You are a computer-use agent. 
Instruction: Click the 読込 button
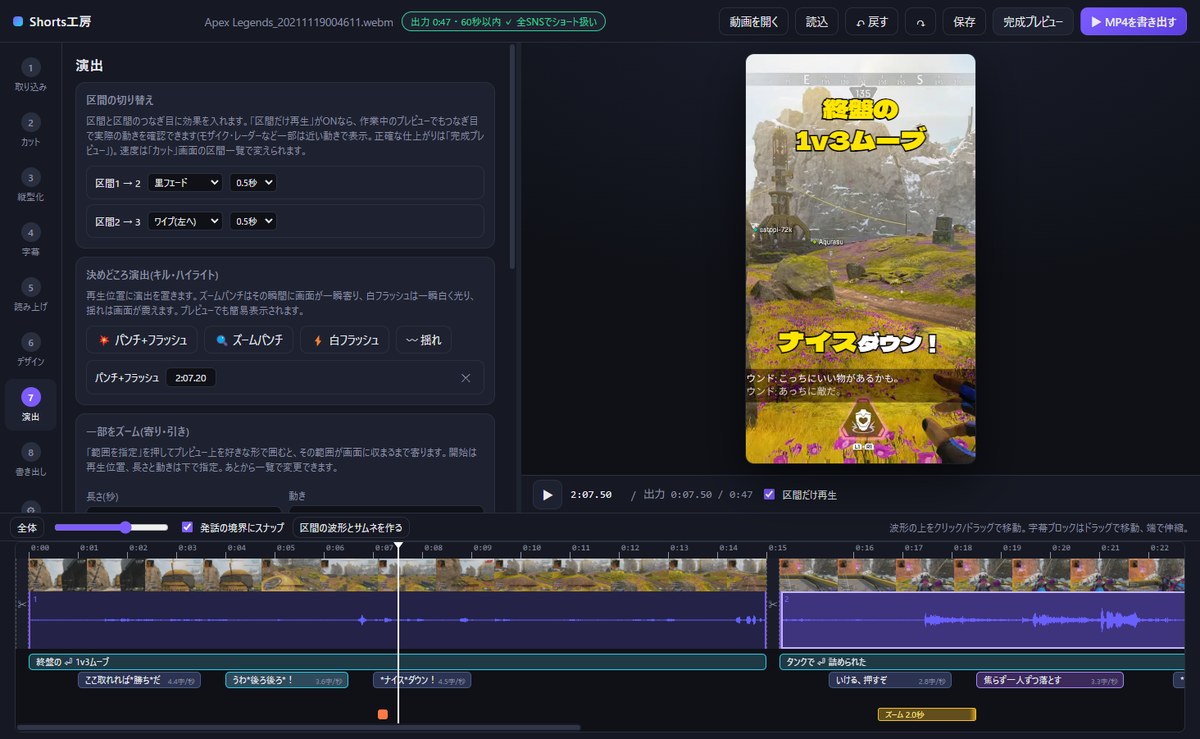[816, 21]
